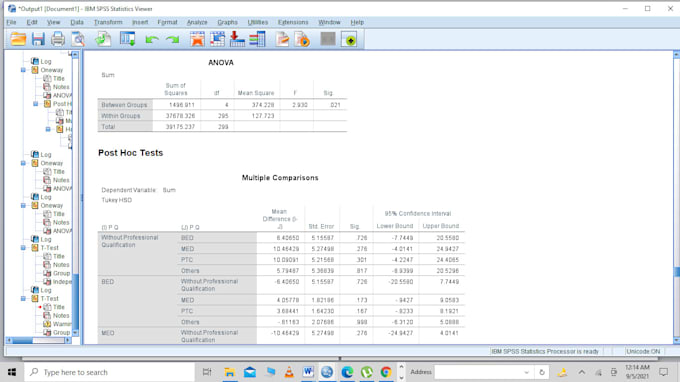Click the greyed Designate Window icon
The image size is (680, 382).
pyautogui.click(x=328, y=39)
